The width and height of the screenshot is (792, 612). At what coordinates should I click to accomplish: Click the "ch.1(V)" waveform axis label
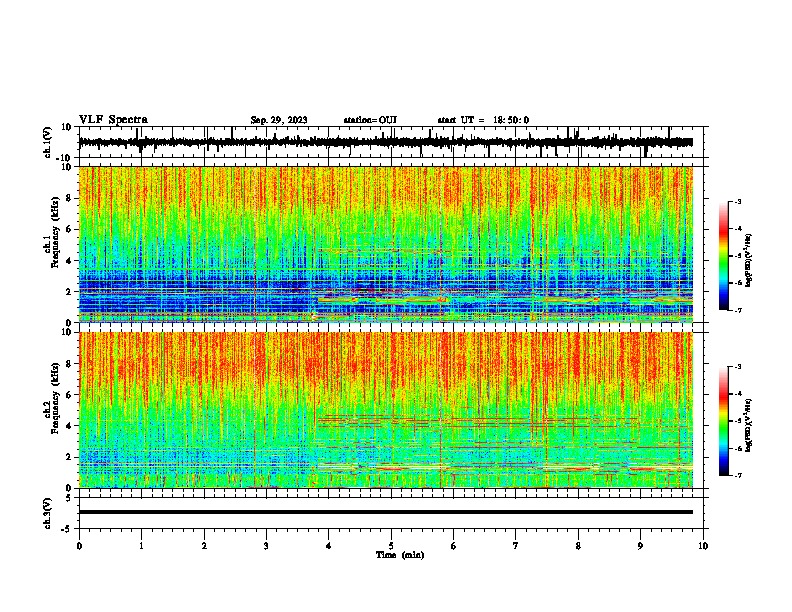[x=48, y=142]
